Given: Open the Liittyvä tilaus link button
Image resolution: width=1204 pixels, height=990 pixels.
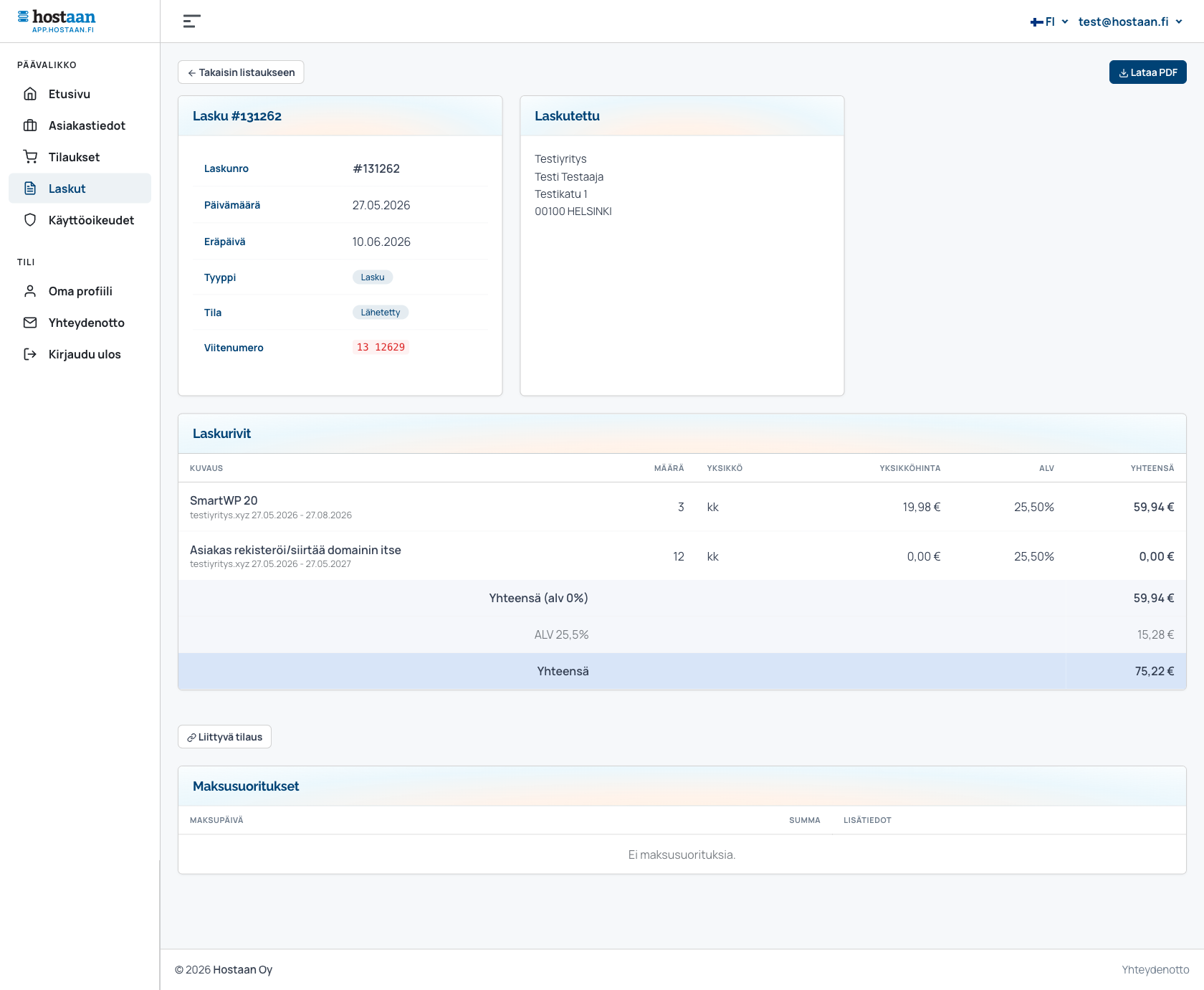Looking at the screenshot, I should [x=224, y=737].
